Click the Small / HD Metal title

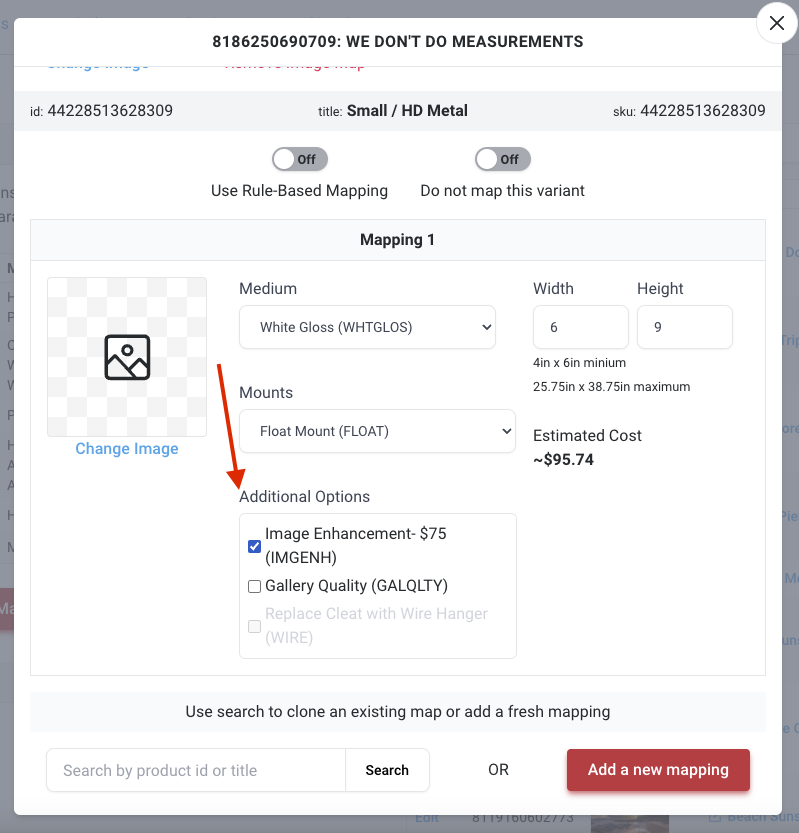pos(407,110)
